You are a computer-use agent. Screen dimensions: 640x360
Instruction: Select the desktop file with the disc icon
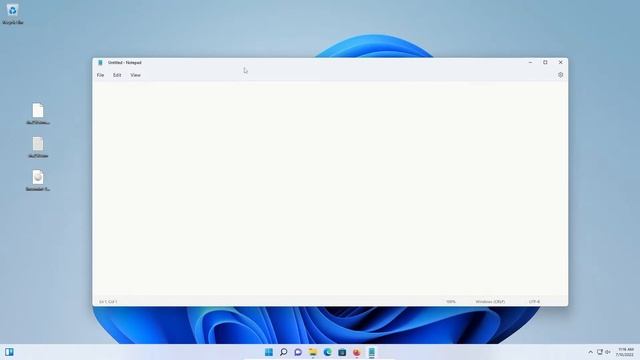click(x=38, y=180)
